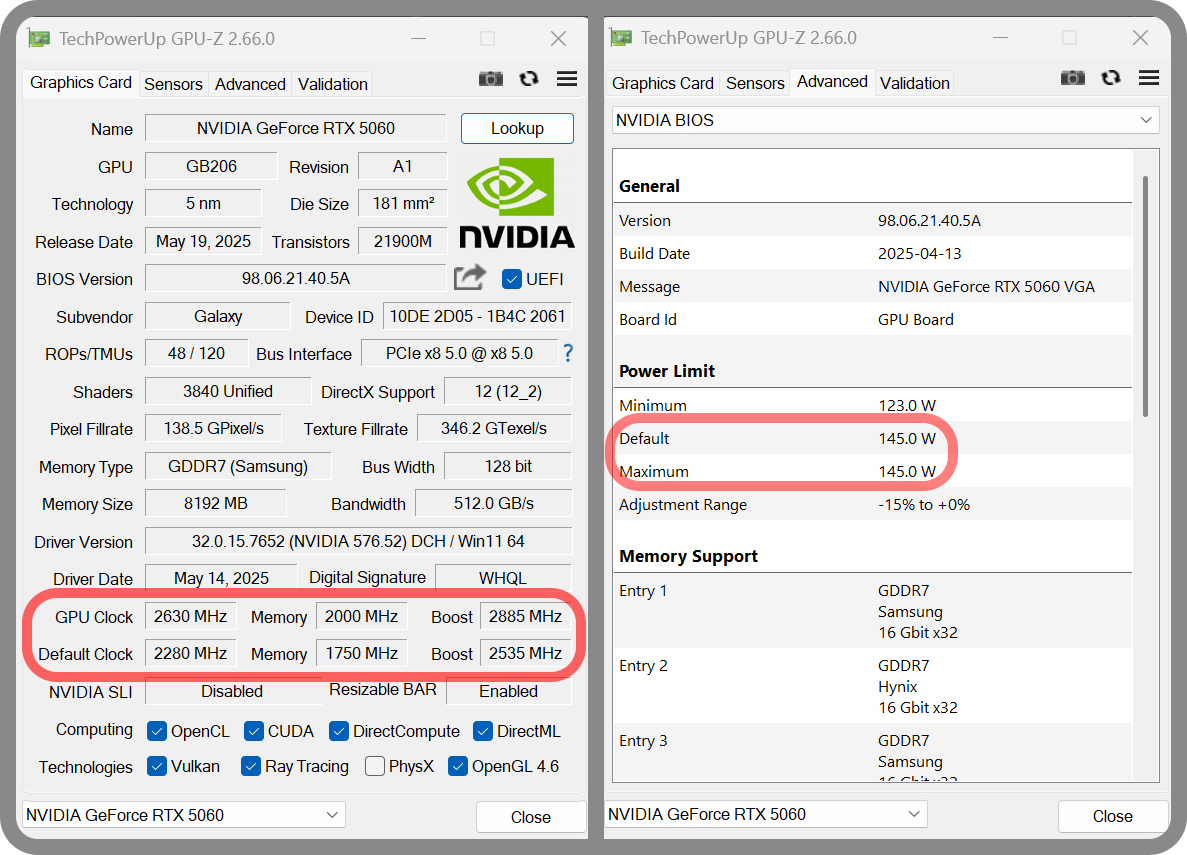This screenshot has width=1187, height=855.
Task: Click the refresh icon in left GPU-Z window
Action: tap(529, 78)
